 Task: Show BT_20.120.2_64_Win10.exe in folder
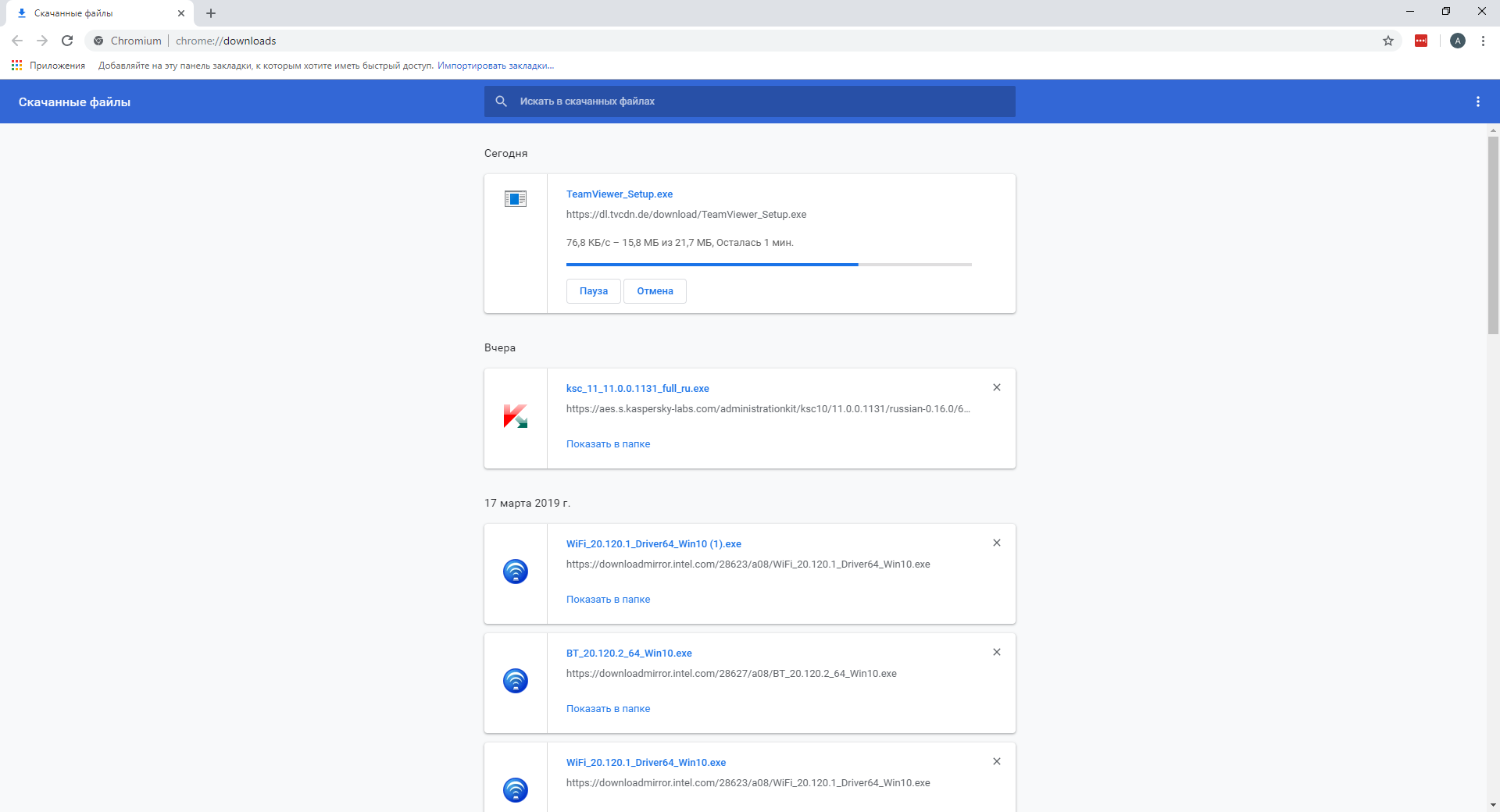[608, 709]
